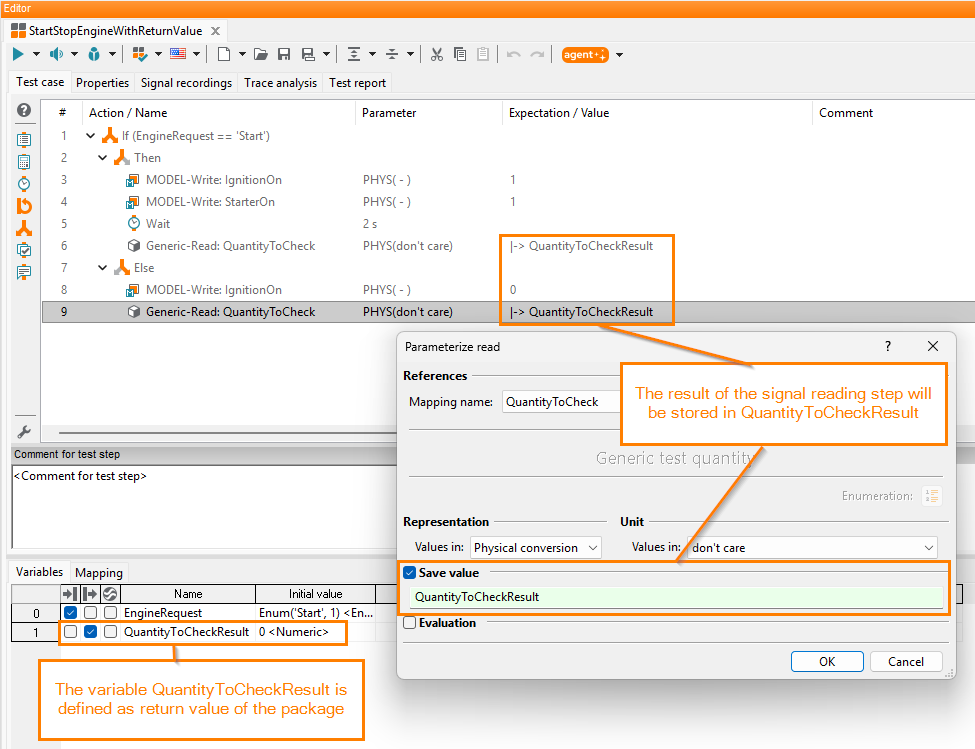Open the Parameterize read dialog help
Viewport: 975px width, 749px height.
pos(888,346)
